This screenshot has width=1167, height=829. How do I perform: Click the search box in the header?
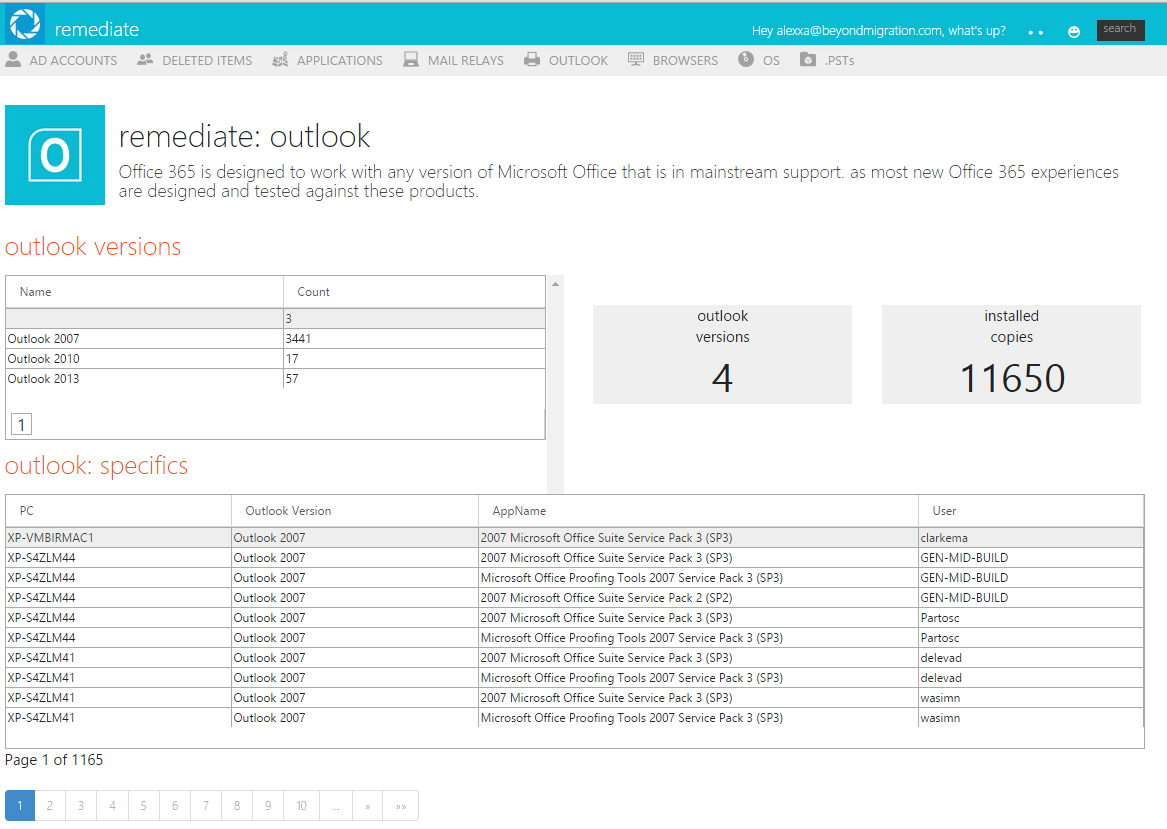1120,30
